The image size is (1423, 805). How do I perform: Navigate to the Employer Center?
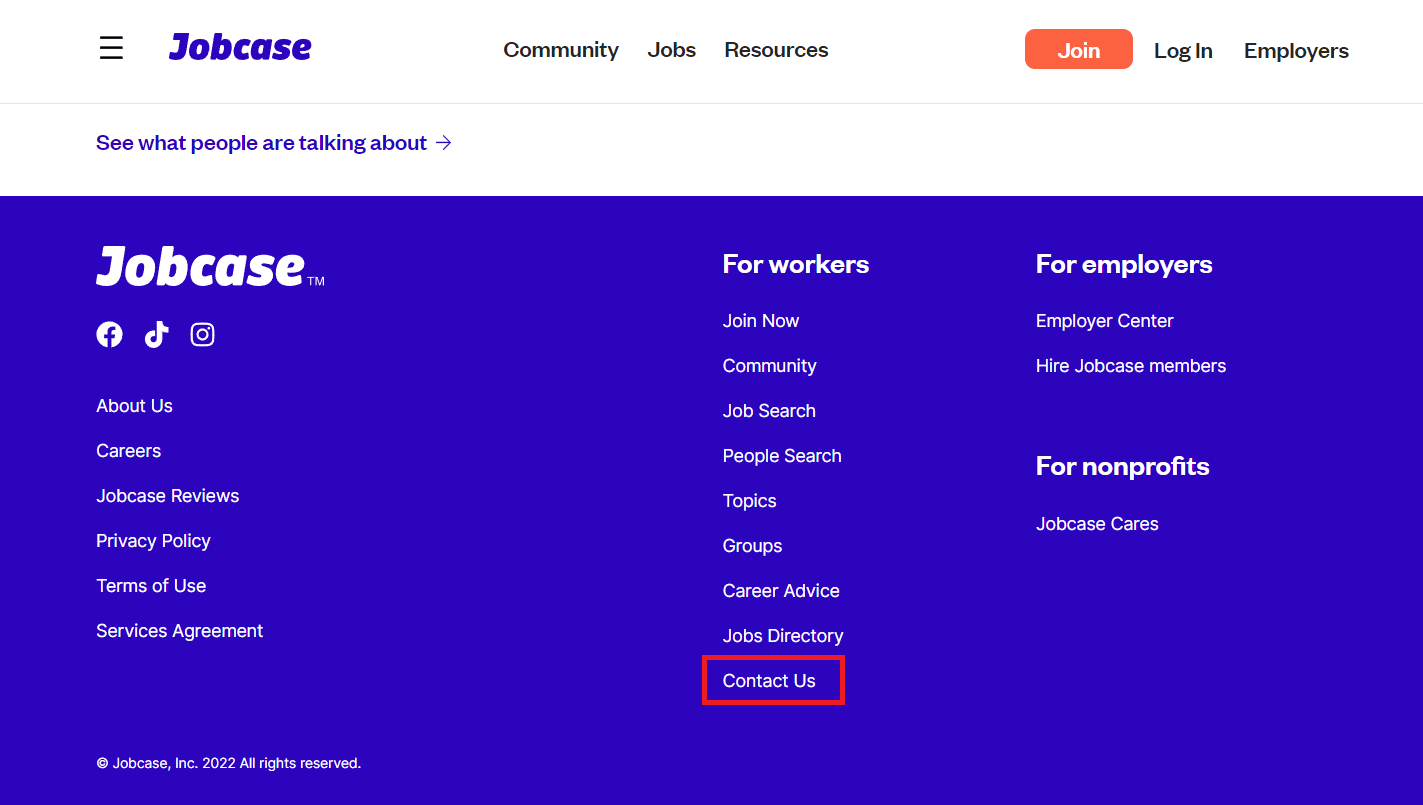1104,320
